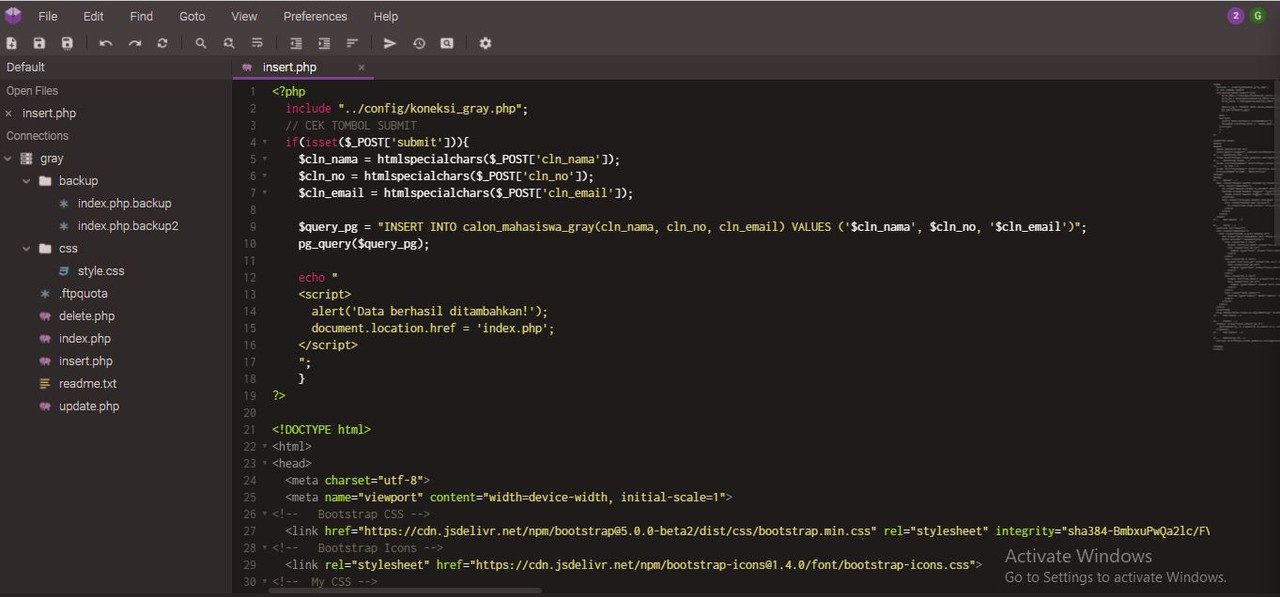Redo the last undone edit

(x=134, y=43)
